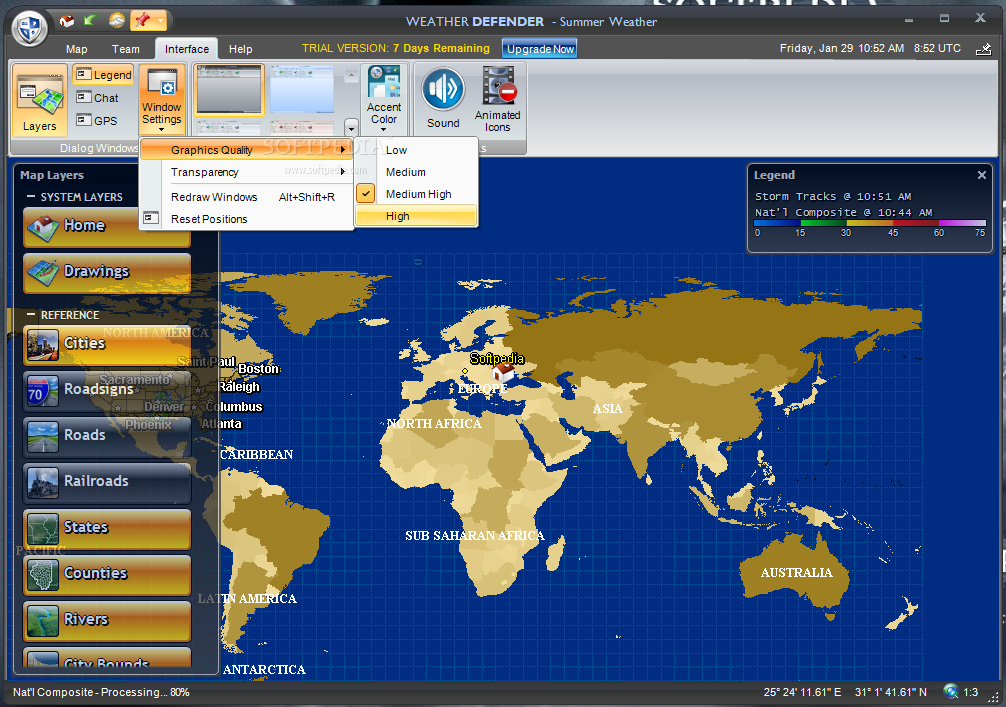
Task: Click the ASIA map label
Action: (x=608, y=409)
